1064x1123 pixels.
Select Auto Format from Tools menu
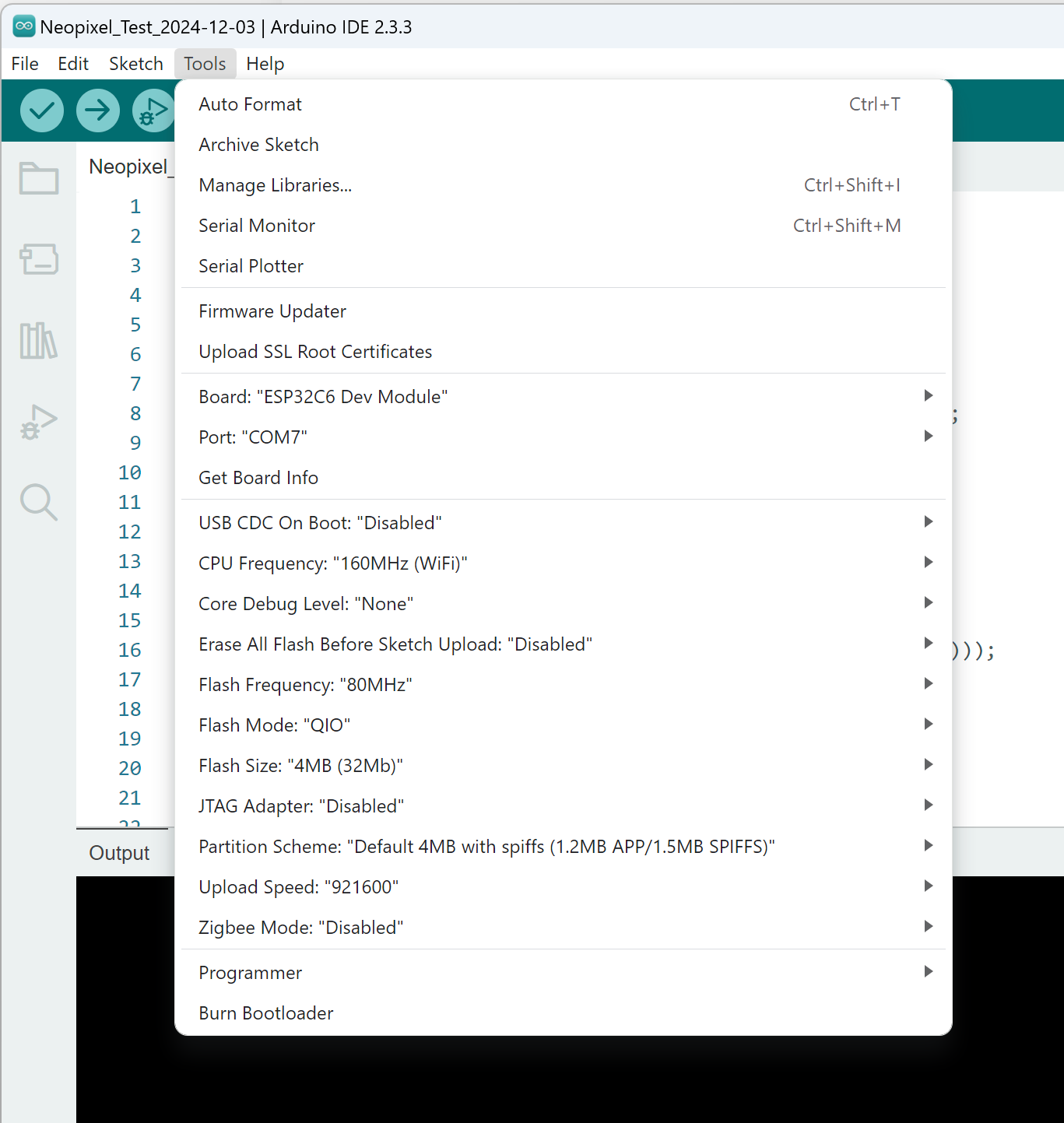tap(564, 104)
